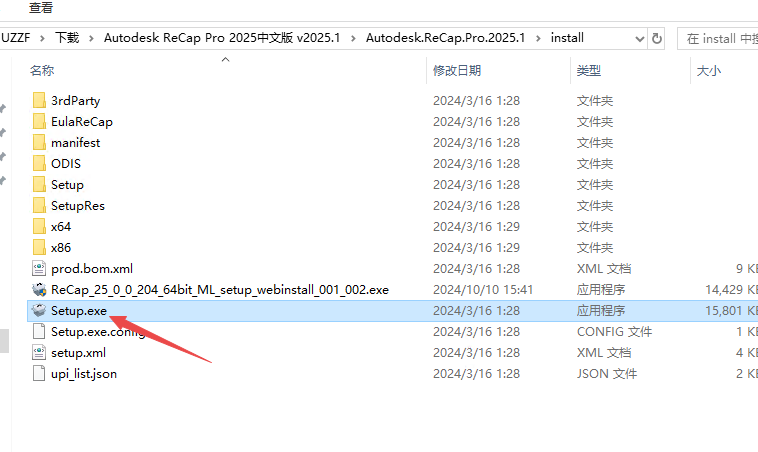Select the ODIS folder icon
758x452 pixels.
(39, 163)
